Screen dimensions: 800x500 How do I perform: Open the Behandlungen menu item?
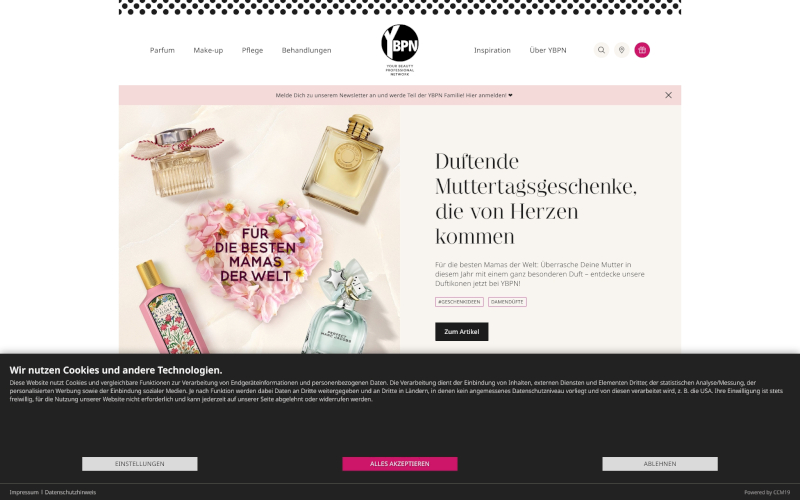pyautogui.click(x=307, y=50)
